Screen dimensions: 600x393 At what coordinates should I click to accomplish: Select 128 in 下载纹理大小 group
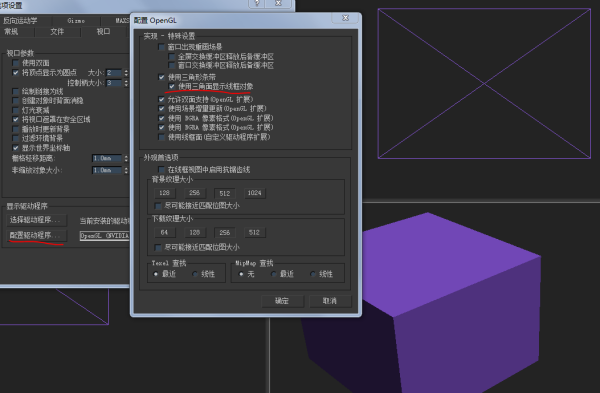click(194, 232)
